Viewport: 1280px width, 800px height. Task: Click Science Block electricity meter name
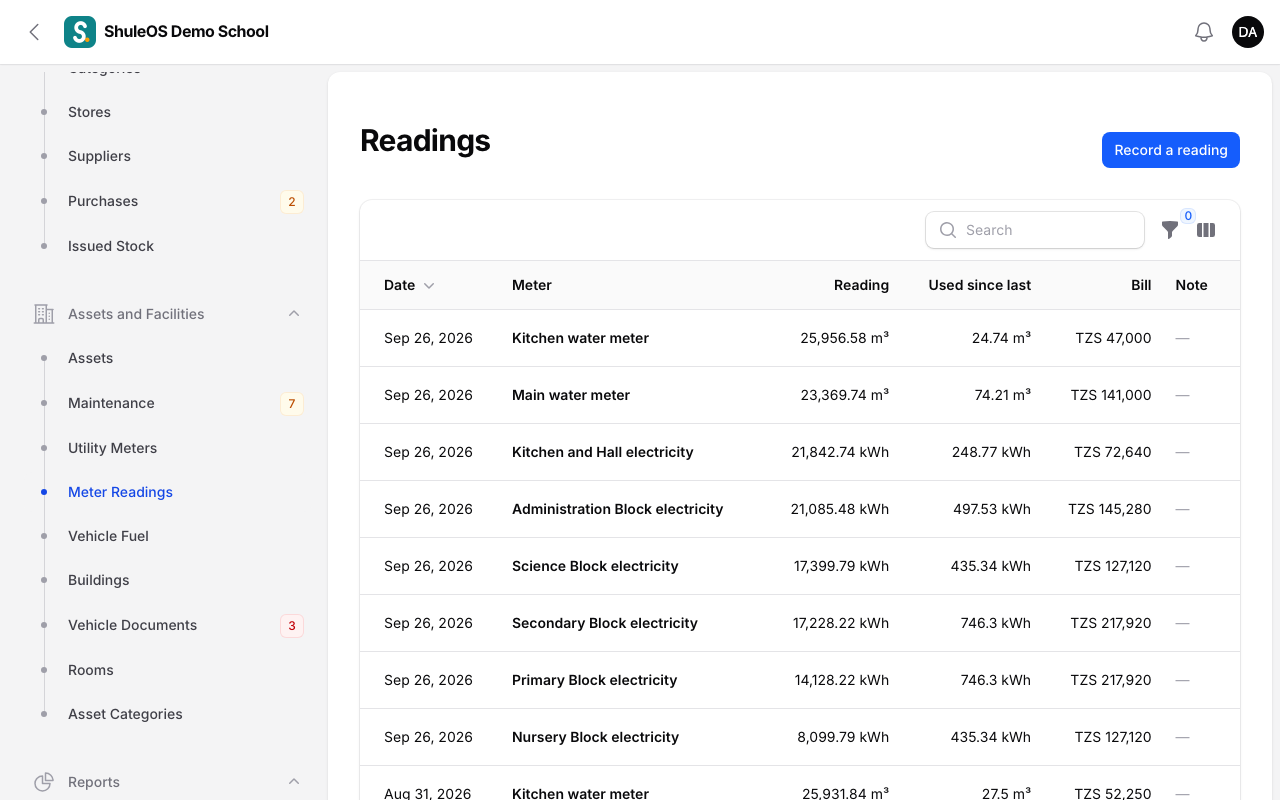595,566
